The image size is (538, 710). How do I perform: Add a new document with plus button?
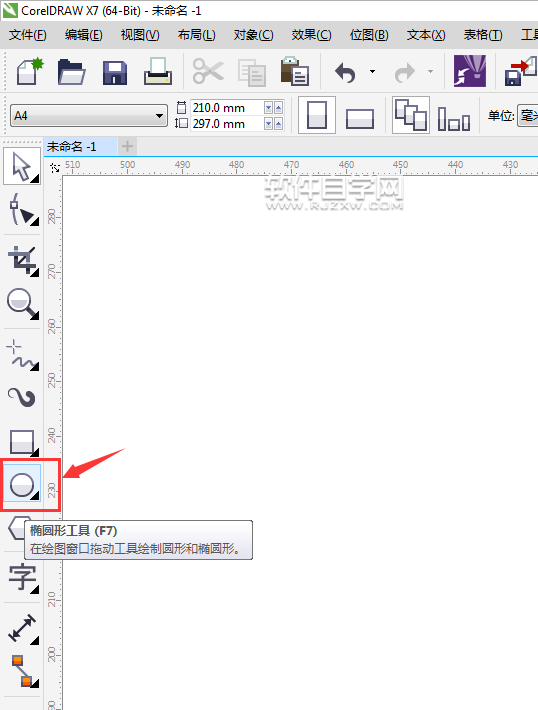(x=128, y=146)
